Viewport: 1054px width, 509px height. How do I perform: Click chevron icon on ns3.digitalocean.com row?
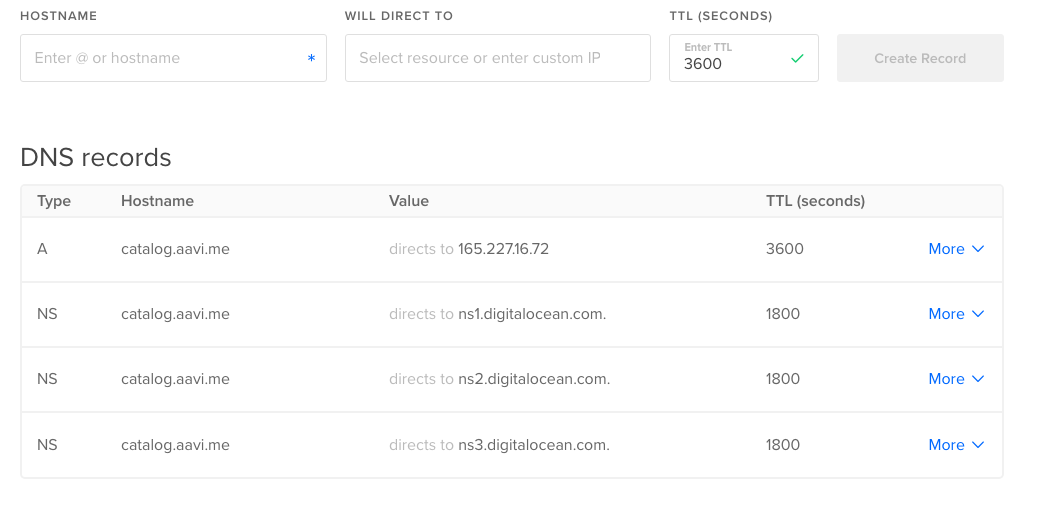point(978,445)
